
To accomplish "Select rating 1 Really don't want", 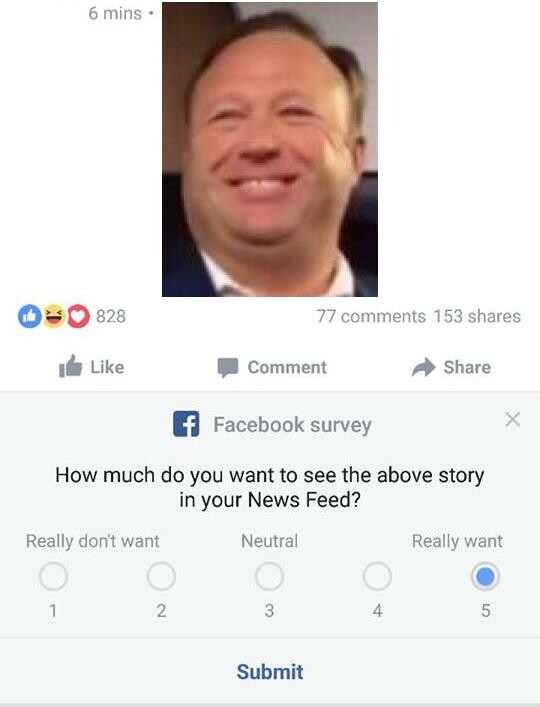I will coord(53,576).
